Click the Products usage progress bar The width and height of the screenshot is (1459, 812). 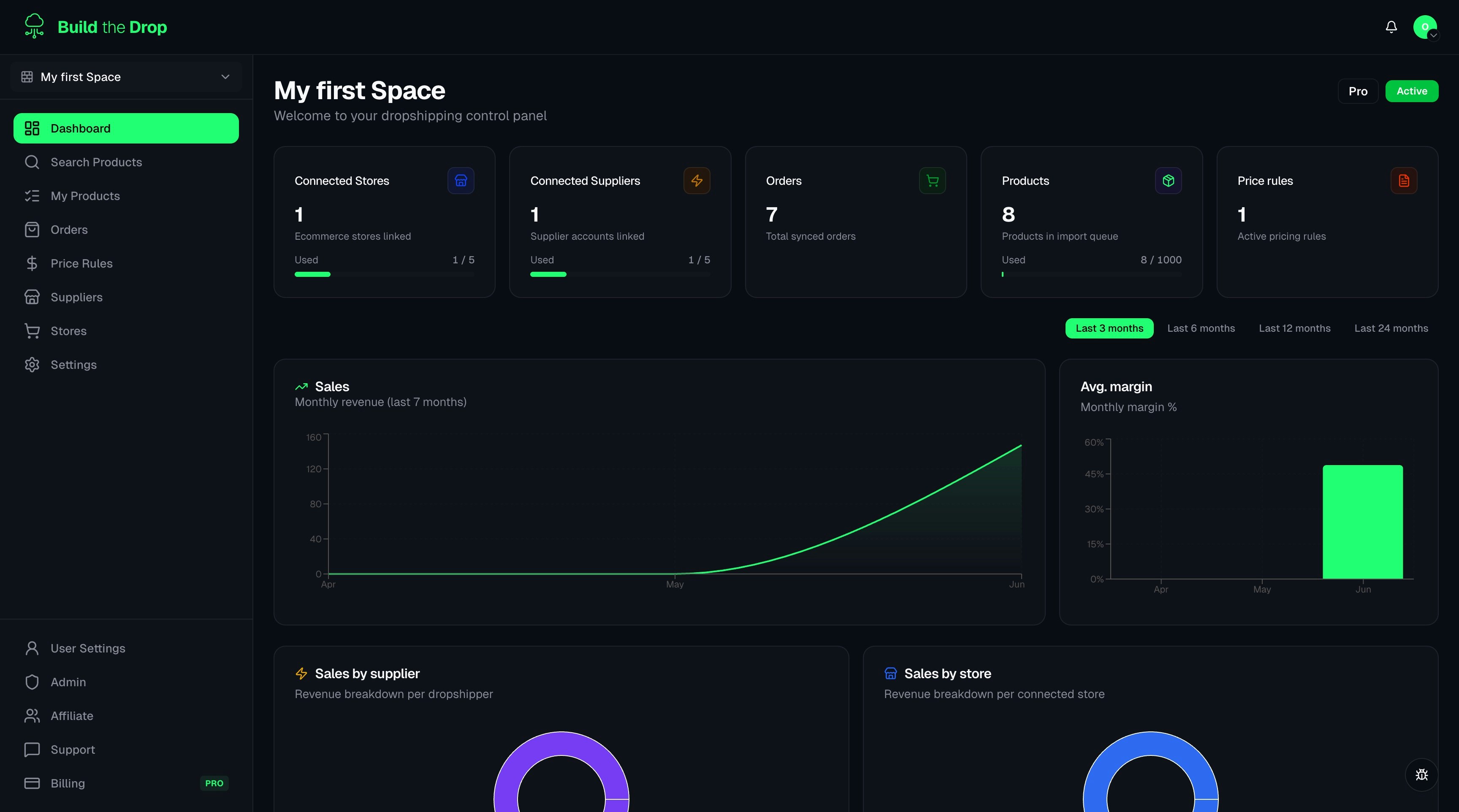[1091, 275]
